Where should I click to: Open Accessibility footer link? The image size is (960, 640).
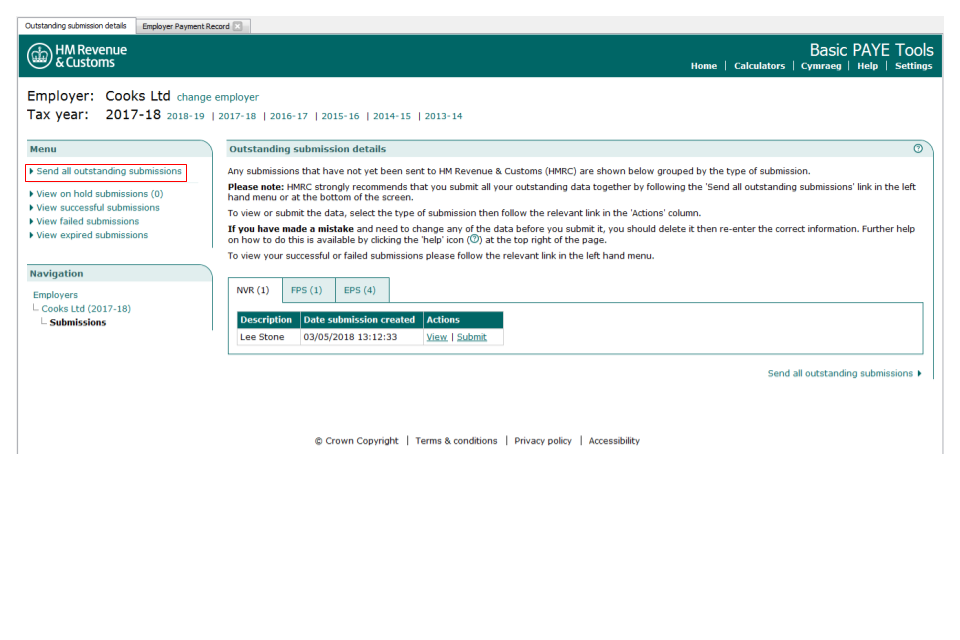pyautogui.click(x=614, y=441)
